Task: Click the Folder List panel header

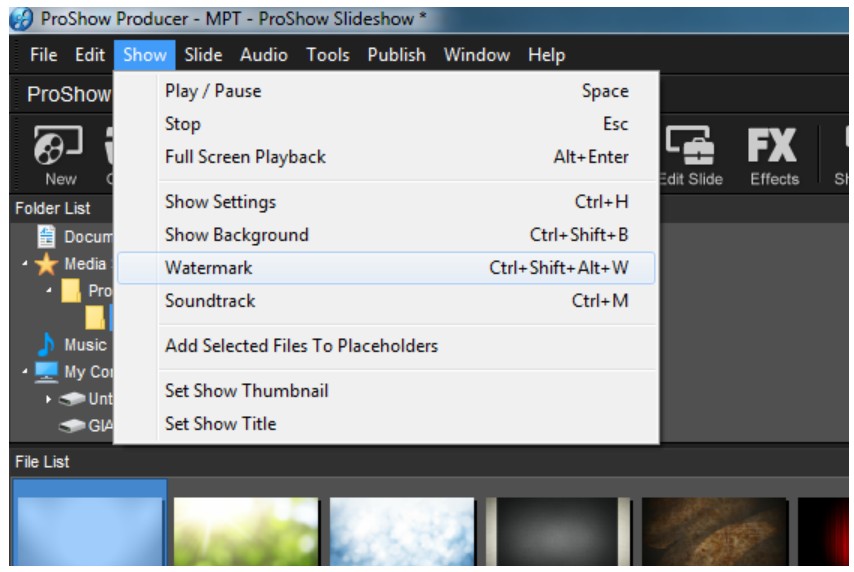Action: (53, 208)
